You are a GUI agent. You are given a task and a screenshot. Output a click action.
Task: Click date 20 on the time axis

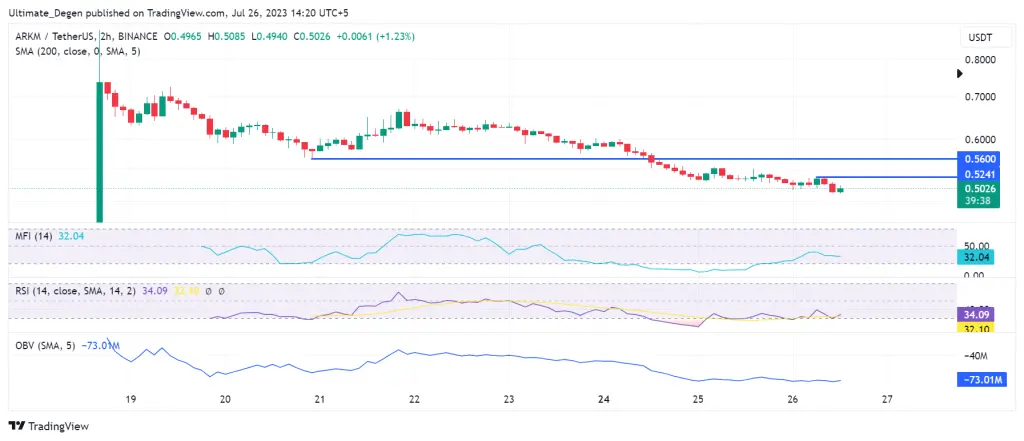tap(225, 399)
